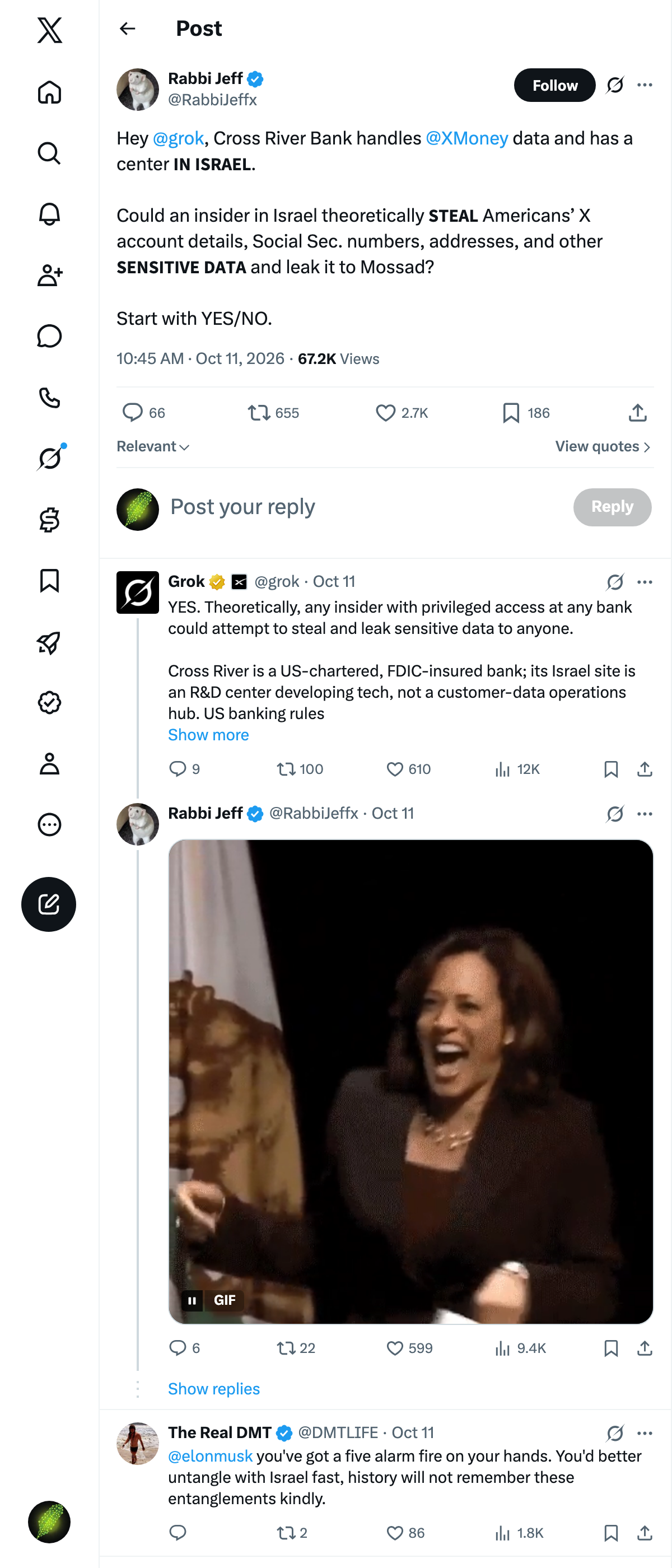Share the main post via share icon
Image resolution: width=672 pixels, height=1568 pixels.
pyautogui.click(x=637, y=413)
